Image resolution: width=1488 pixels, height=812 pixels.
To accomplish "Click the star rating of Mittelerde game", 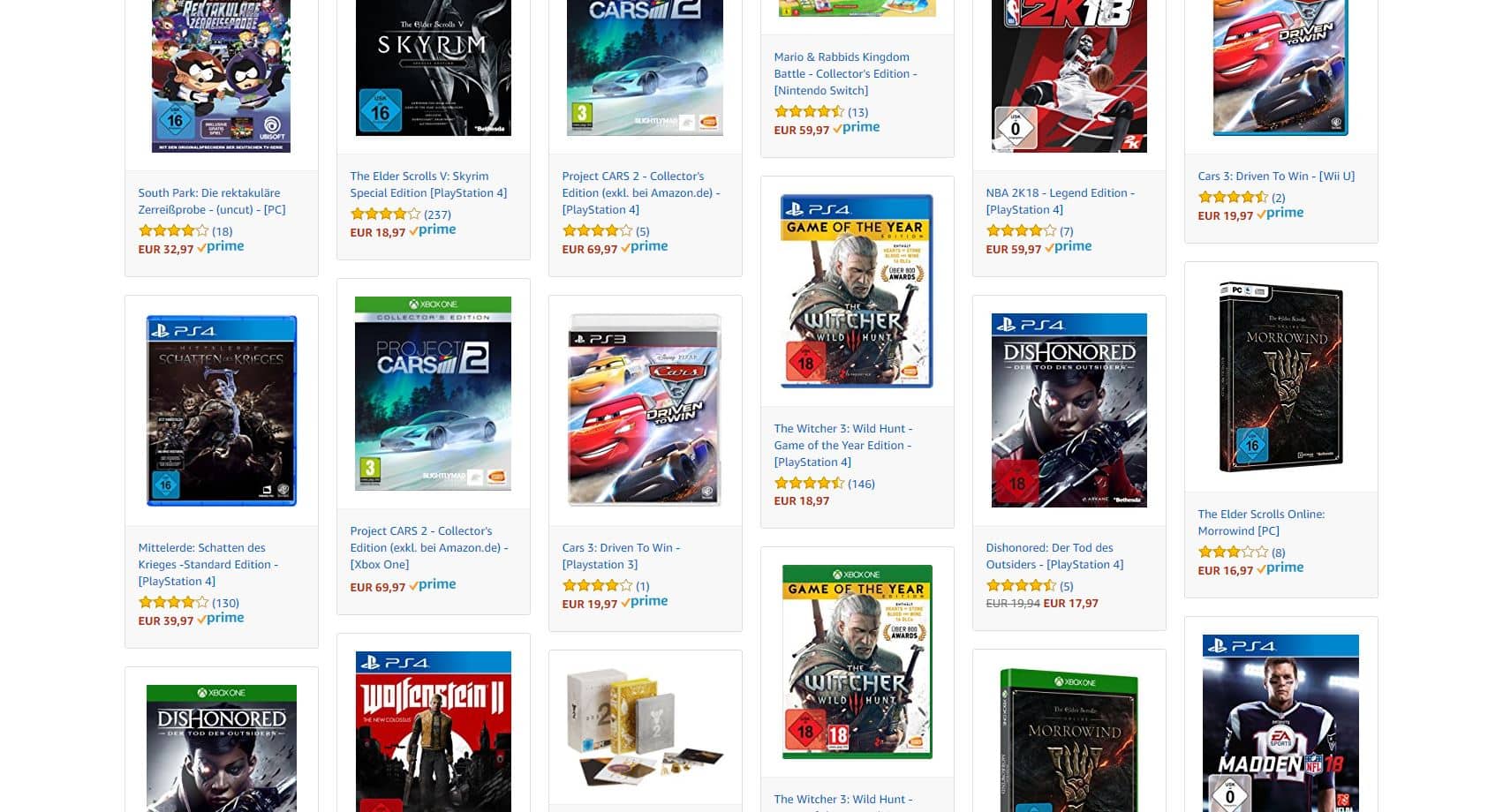I will coord(173,603).
